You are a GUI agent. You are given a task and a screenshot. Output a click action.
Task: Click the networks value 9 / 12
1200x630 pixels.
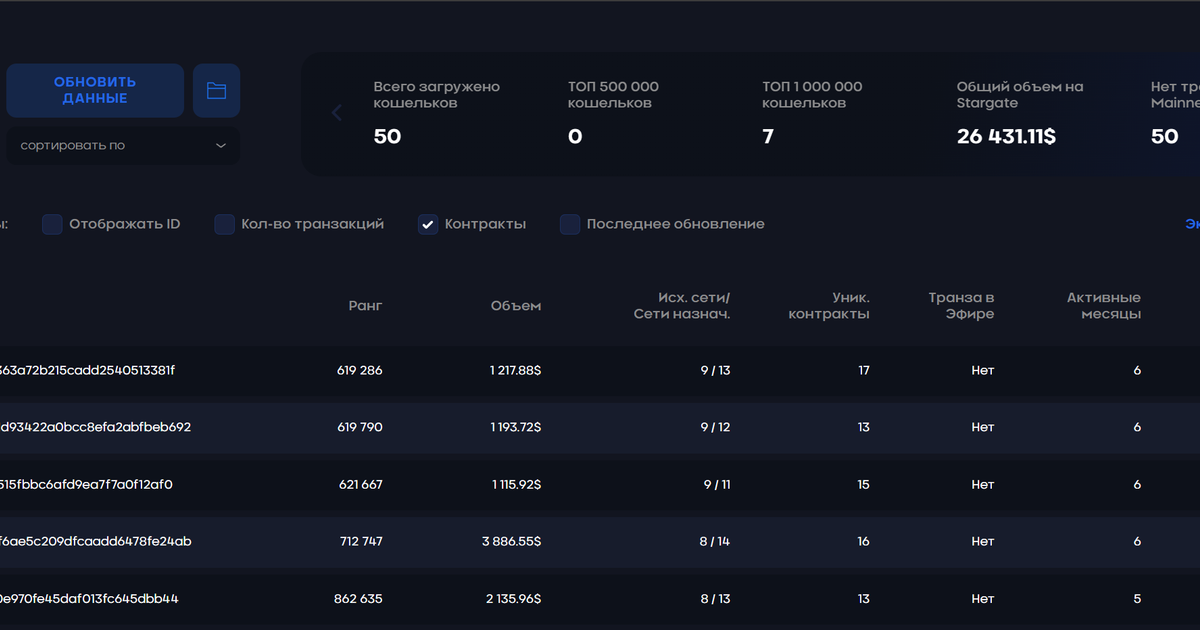(716, 428)
